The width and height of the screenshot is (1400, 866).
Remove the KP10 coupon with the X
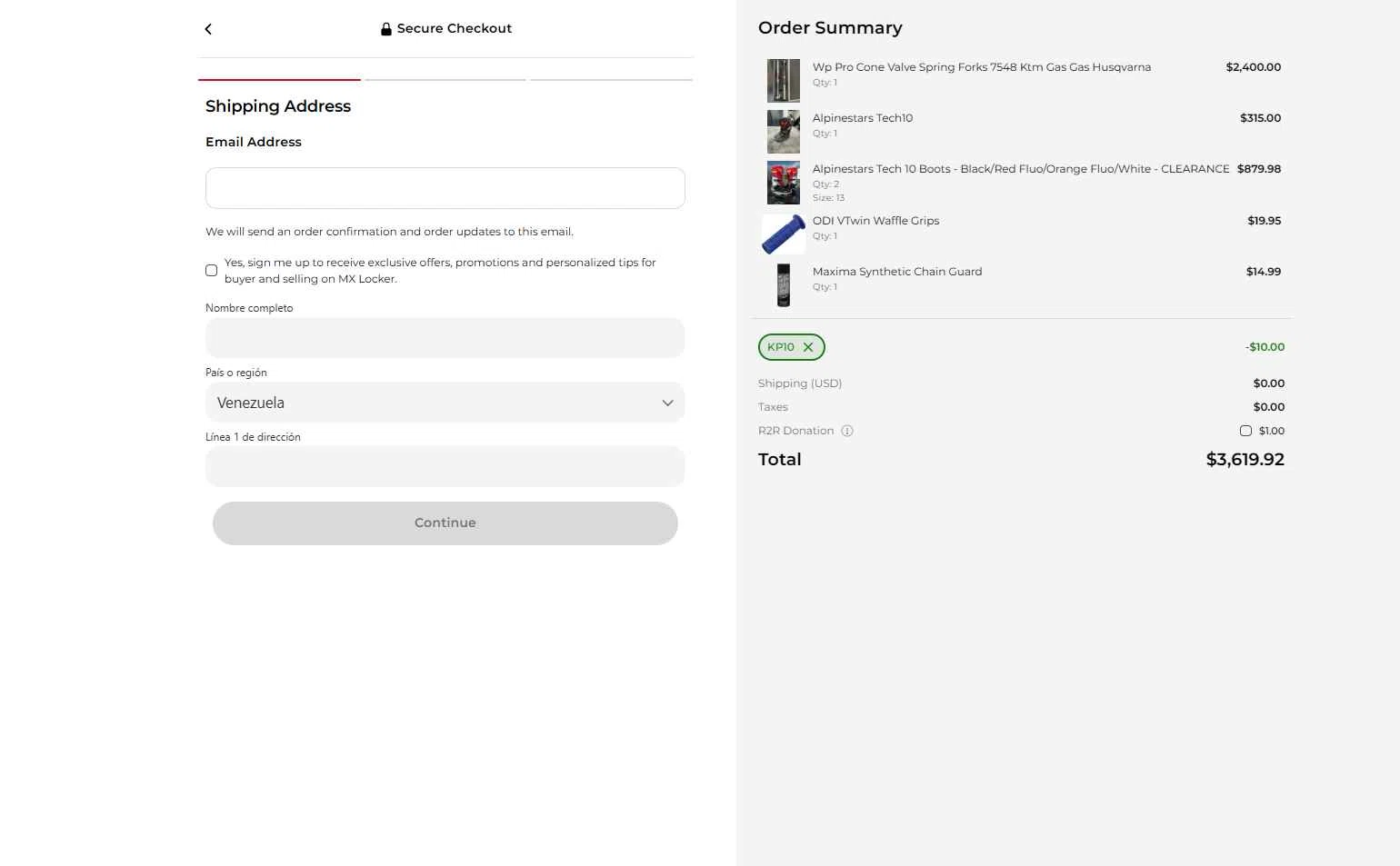point(808,347)
